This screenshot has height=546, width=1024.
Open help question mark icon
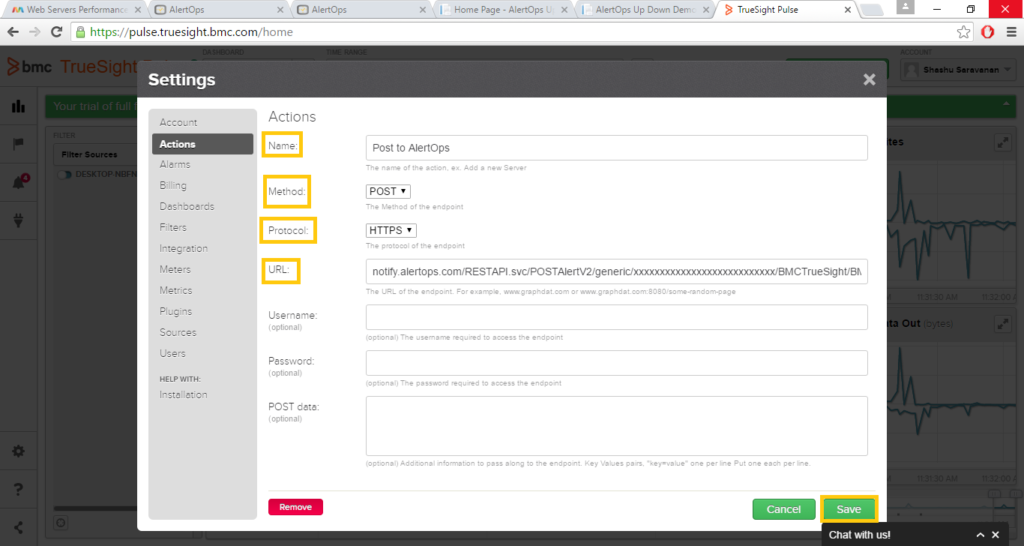18,489
